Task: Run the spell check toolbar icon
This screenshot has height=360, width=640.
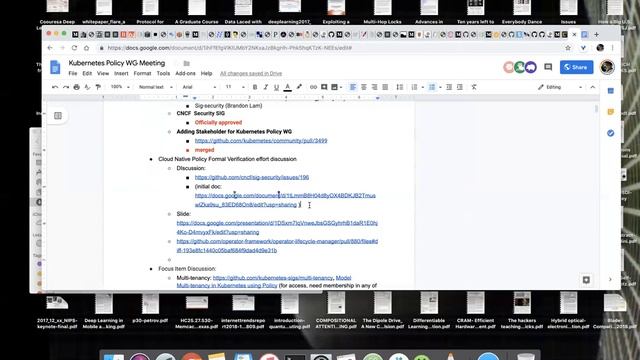Action: pos(87,87)
